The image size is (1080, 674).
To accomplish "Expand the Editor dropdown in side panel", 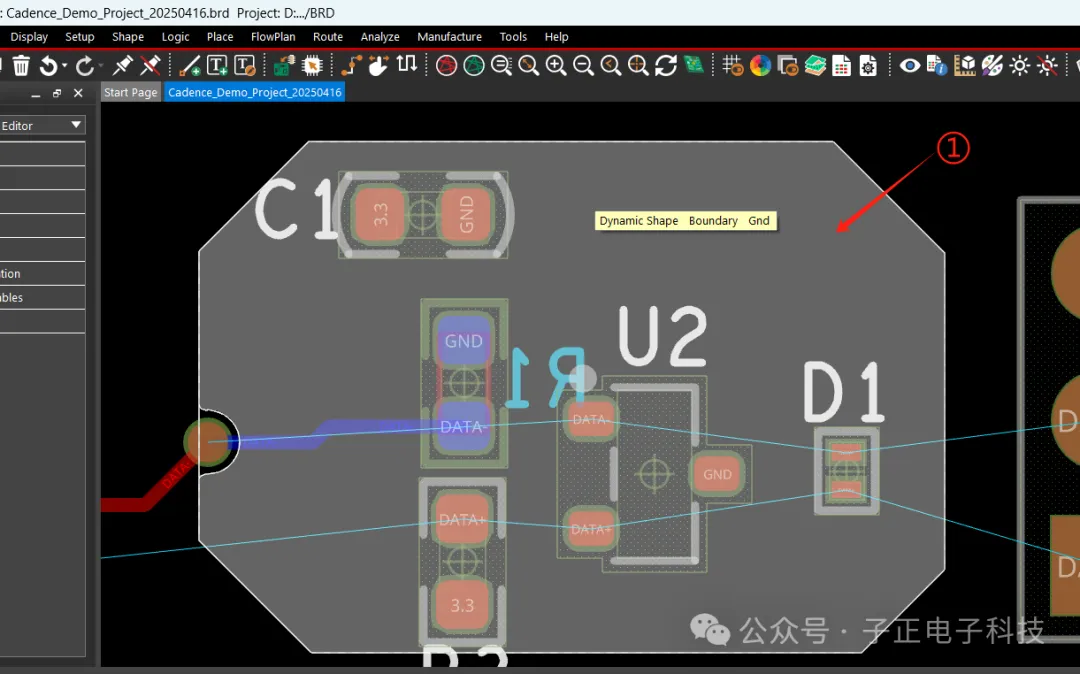I will (x=76, y=125).
